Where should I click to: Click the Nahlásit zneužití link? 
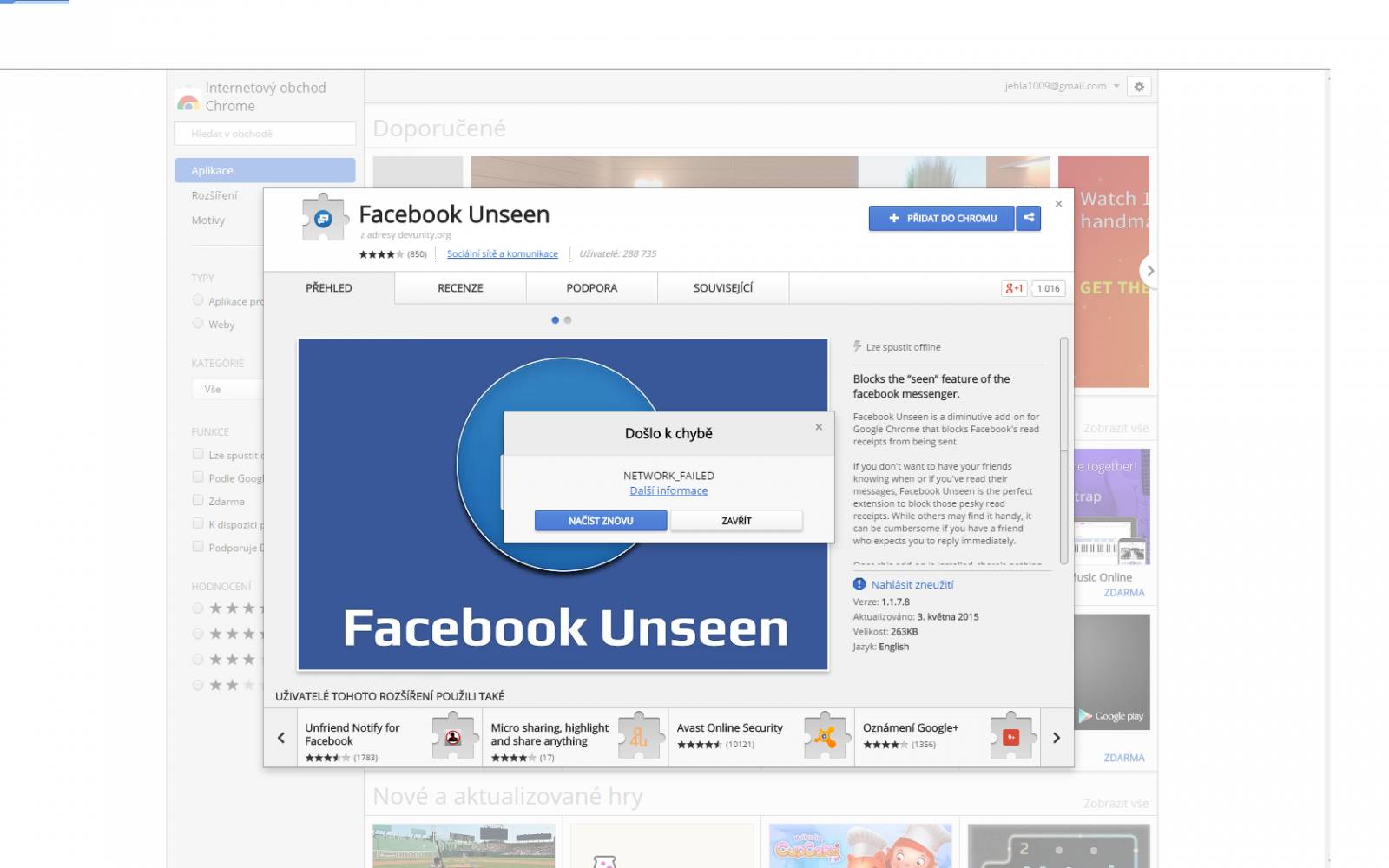point(912,584)
